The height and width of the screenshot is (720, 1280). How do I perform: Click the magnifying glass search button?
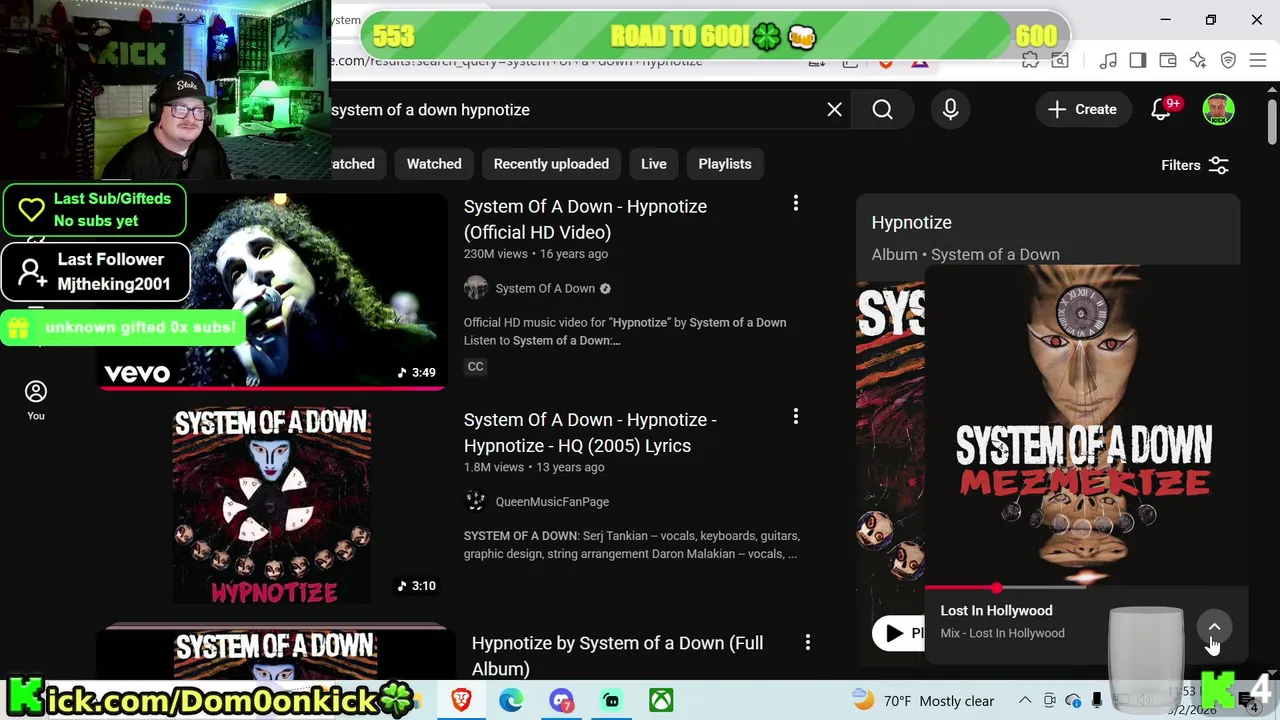pos(882,110)
